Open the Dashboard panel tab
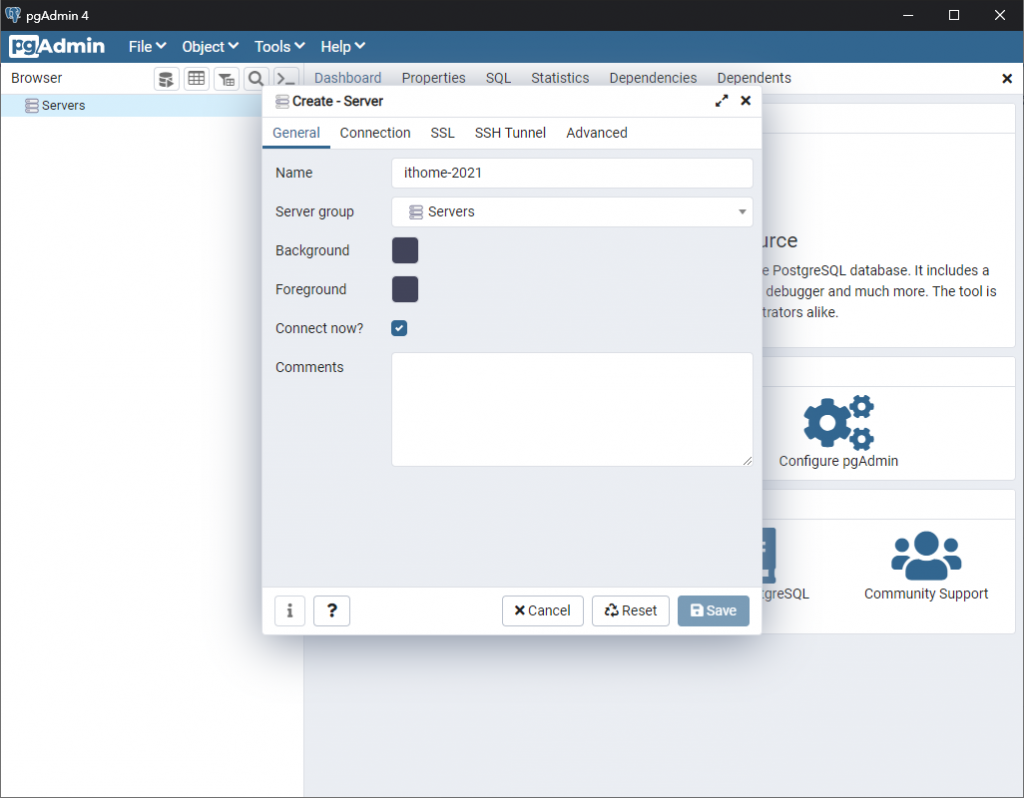Viewport: 1024px width, 798px height. (x=347, y=78)
